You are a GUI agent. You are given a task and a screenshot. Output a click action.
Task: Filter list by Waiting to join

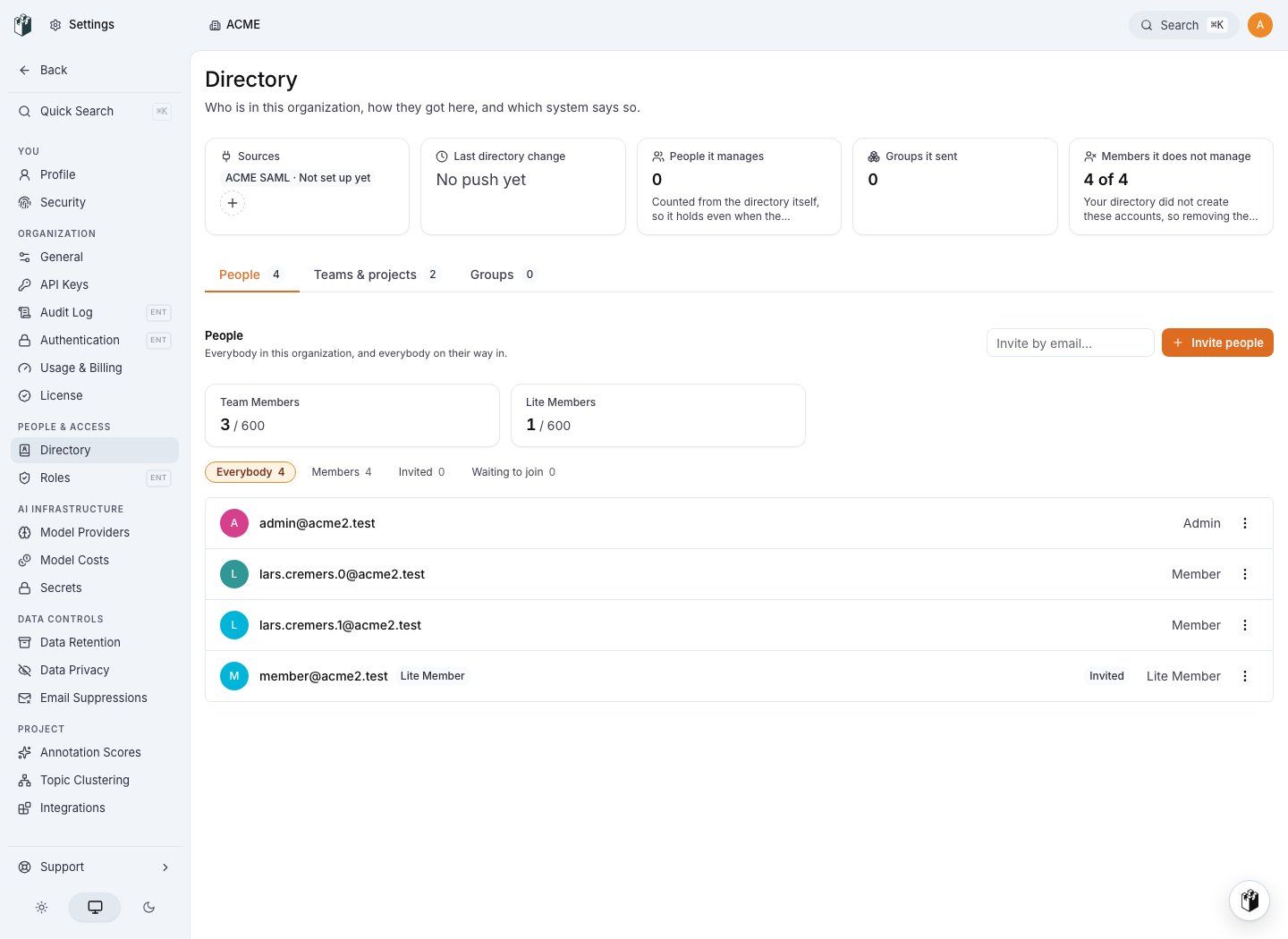(x=513, y=472)
